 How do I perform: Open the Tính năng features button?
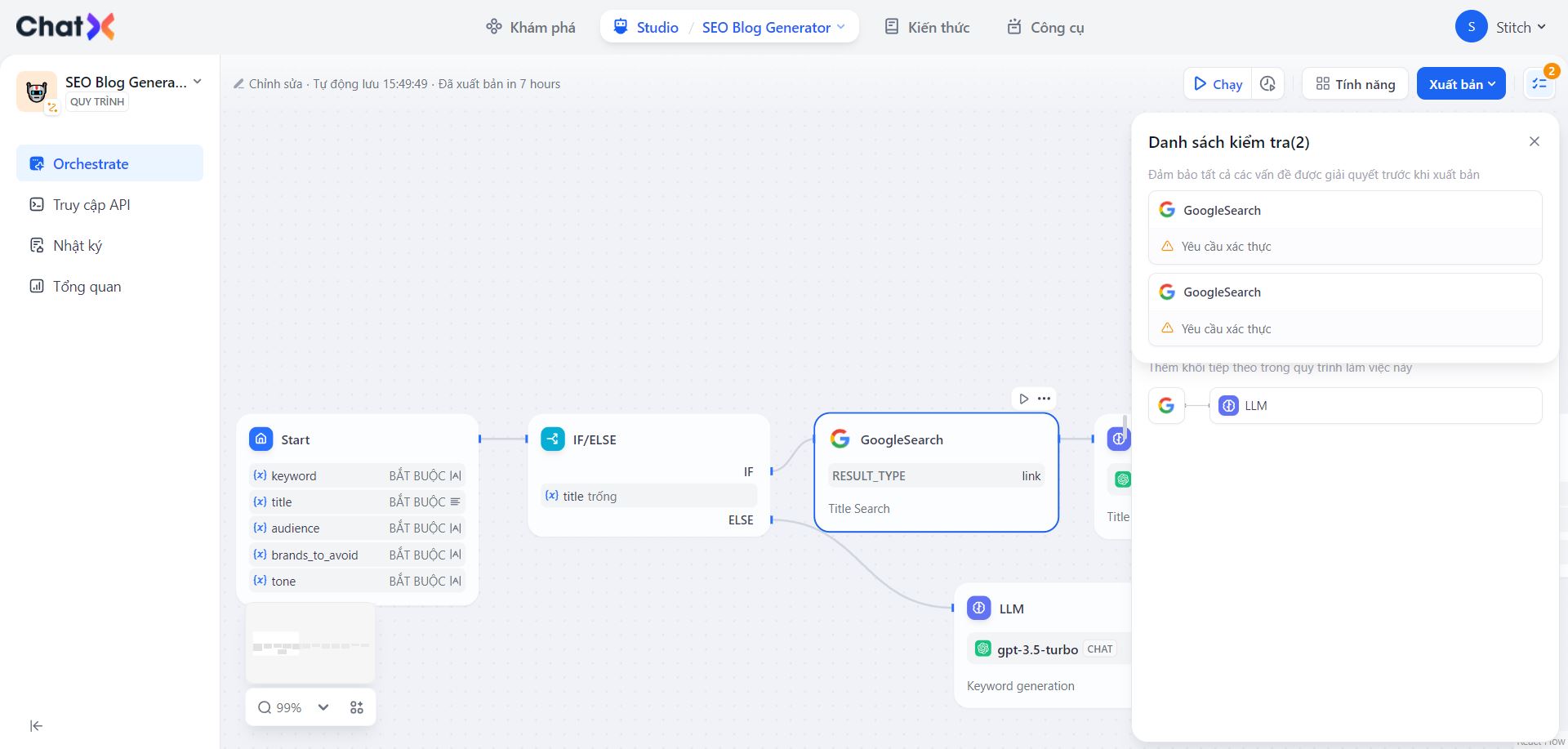(x=1355, y=84)
